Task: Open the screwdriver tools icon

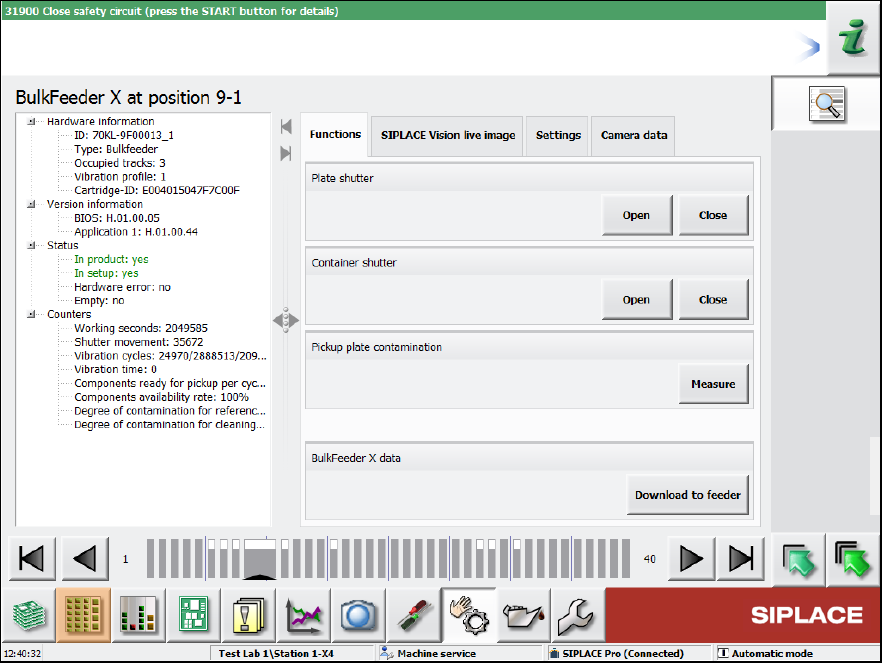Action: 414,615
